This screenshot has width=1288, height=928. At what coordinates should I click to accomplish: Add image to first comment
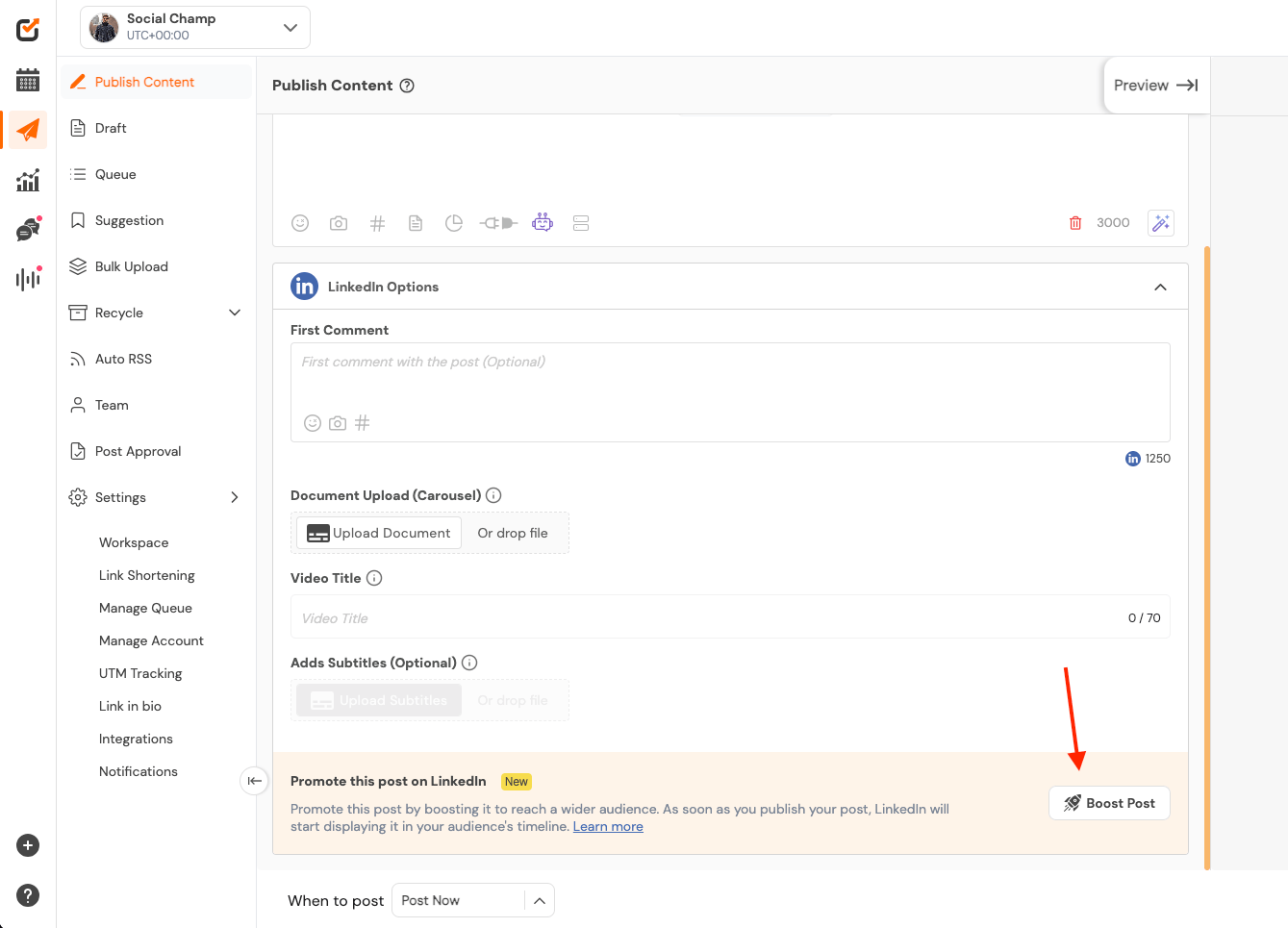click(338, 423)
